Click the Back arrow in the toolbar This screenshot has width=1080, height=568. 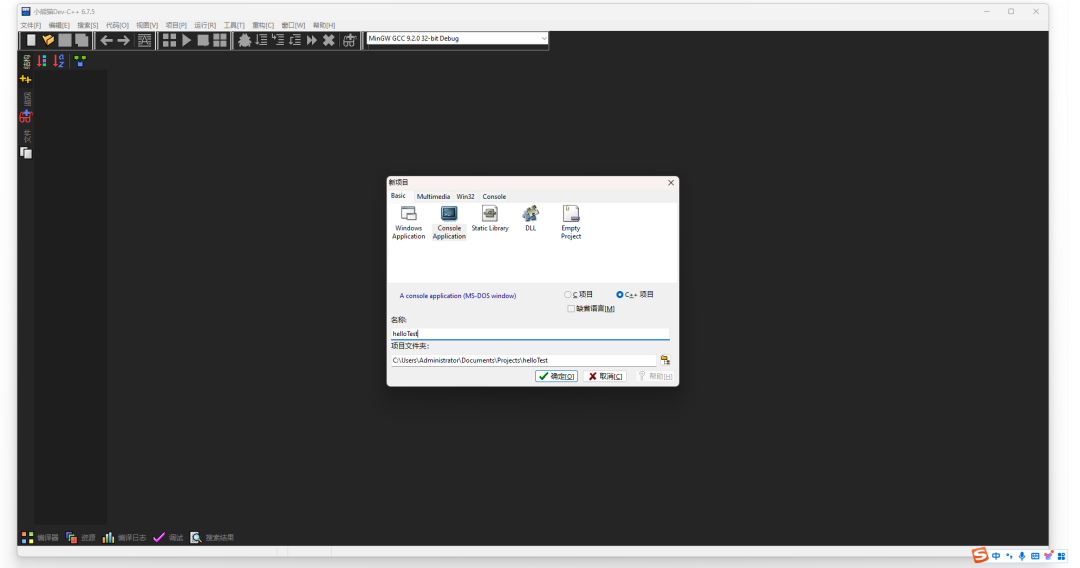pos(106,41)
